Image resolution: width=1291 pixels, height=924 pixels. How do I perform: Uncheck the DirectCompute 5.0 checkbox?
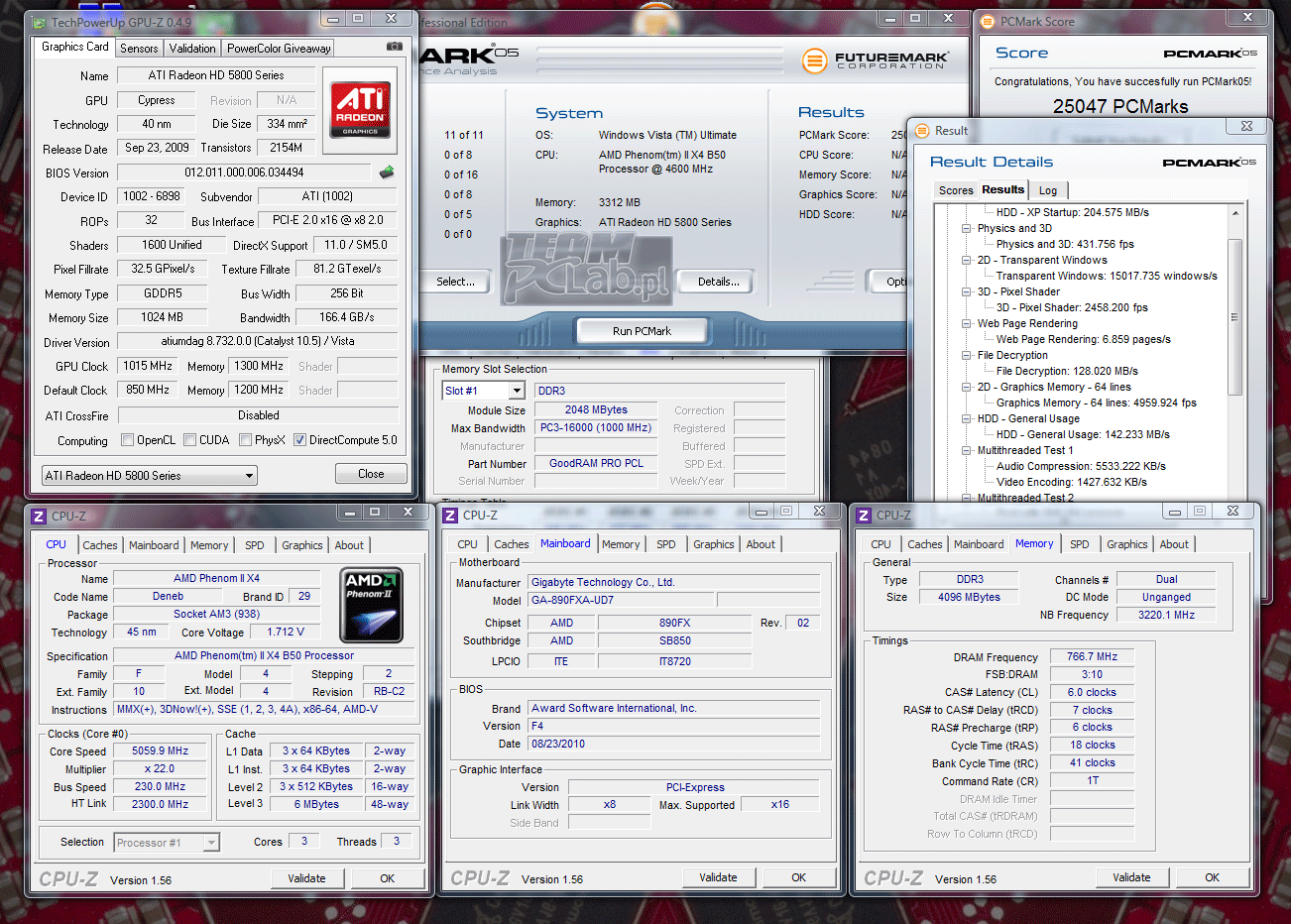point(299,440)
